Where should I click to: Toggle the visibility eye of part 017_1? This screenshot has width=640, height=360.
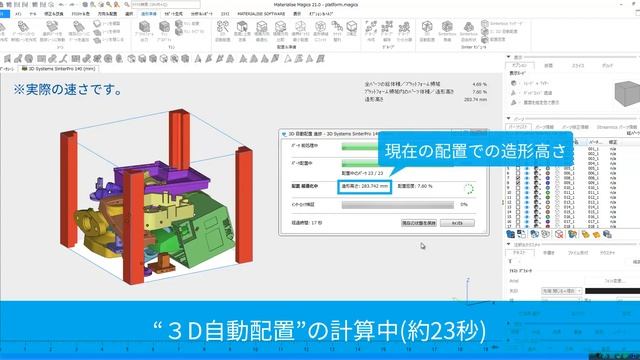pos(527,222)
